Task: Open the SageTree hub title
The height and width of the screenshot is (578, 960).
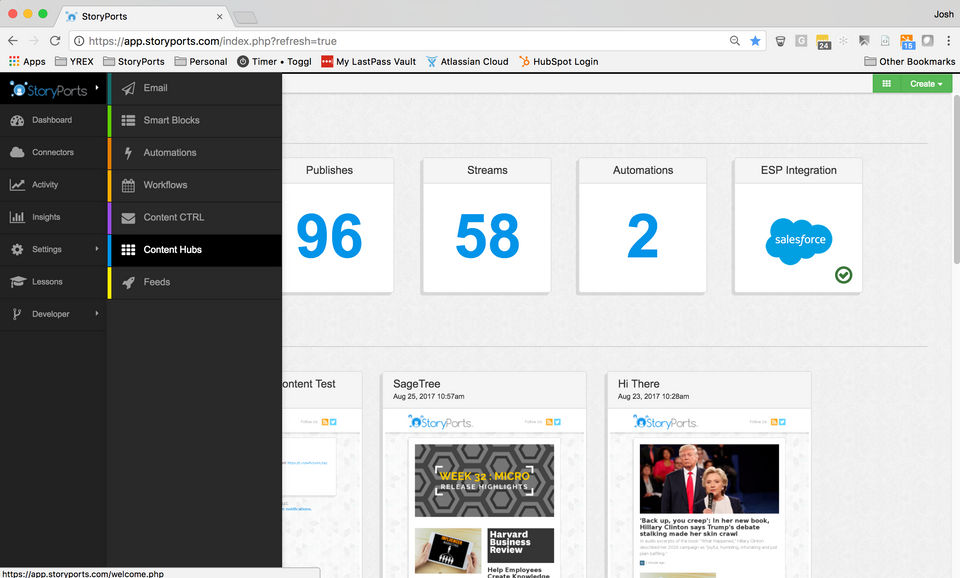Action: (416, 384)
